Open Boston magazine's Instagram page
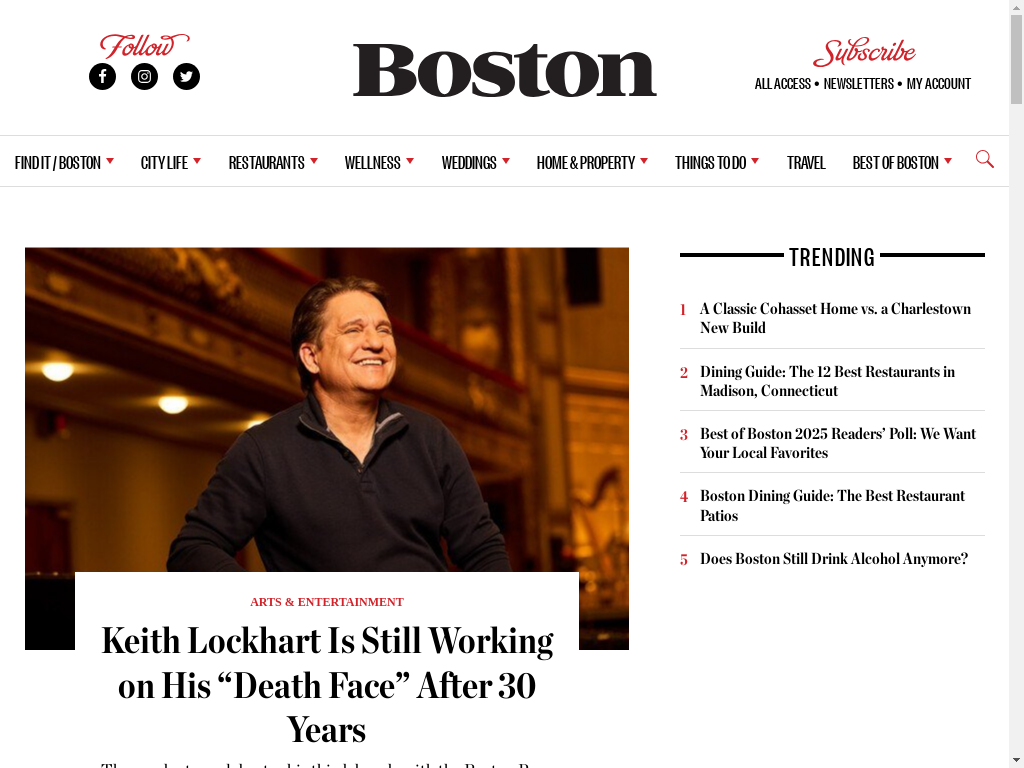Image resolution: width=1024 pixels, height=768 pixels. pos(144,76)
